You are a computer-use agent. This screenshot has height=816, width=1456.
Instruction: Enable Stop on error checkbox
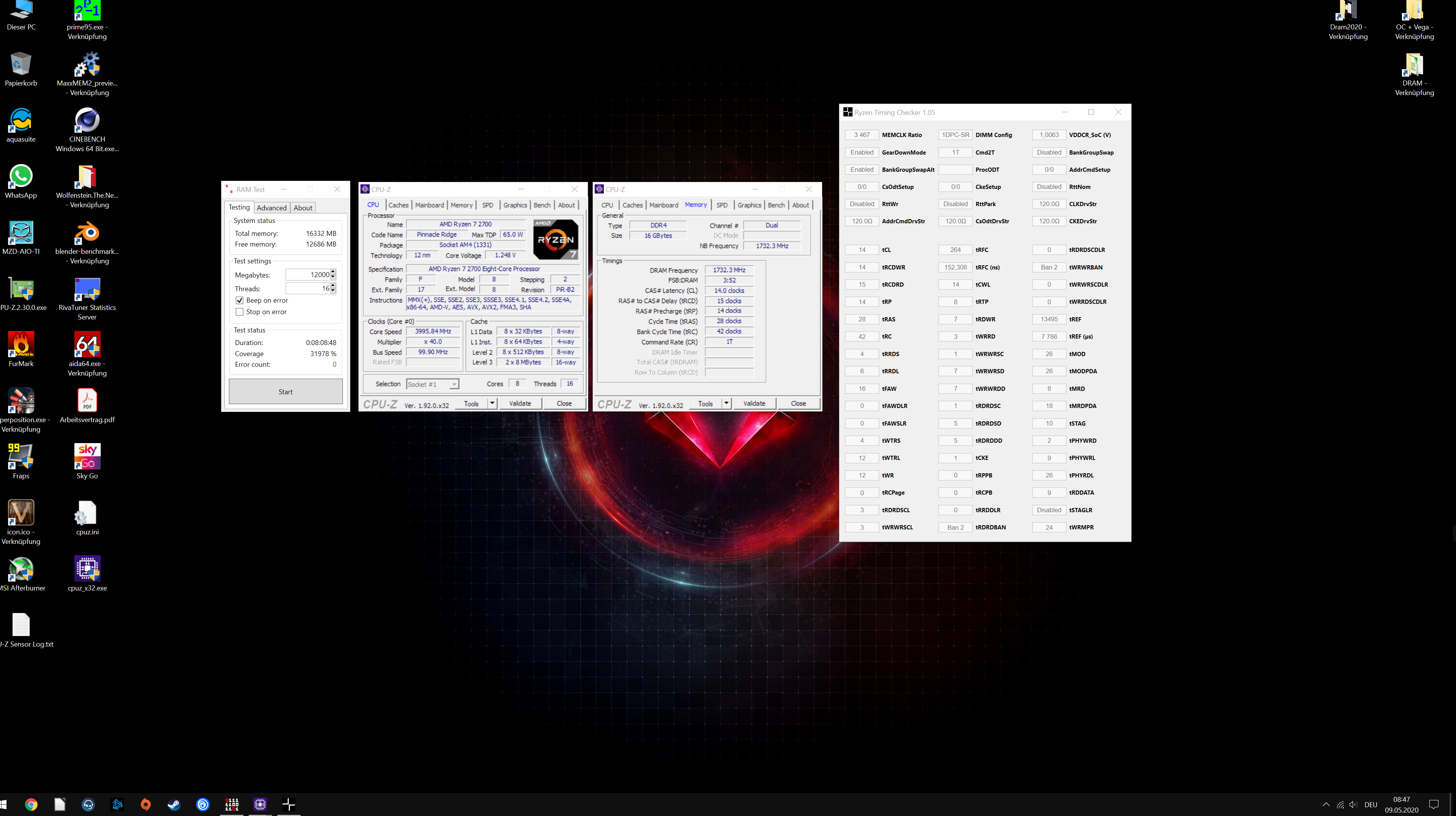[240, 311]
